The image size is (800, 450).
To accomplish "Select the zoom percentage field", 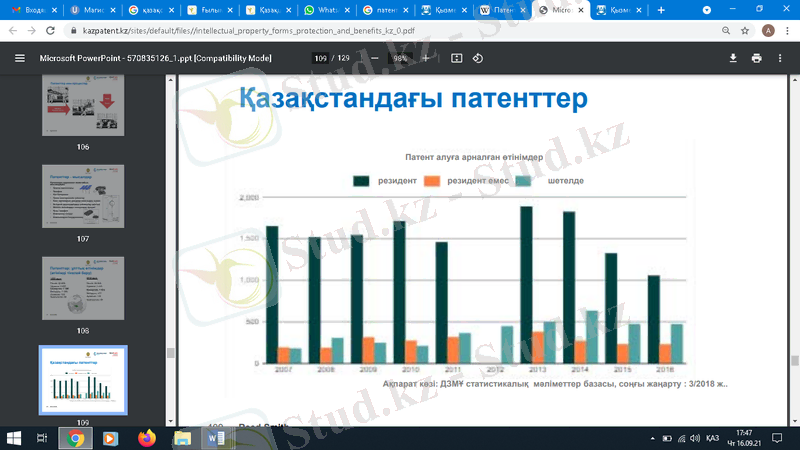I will (400, 58).
